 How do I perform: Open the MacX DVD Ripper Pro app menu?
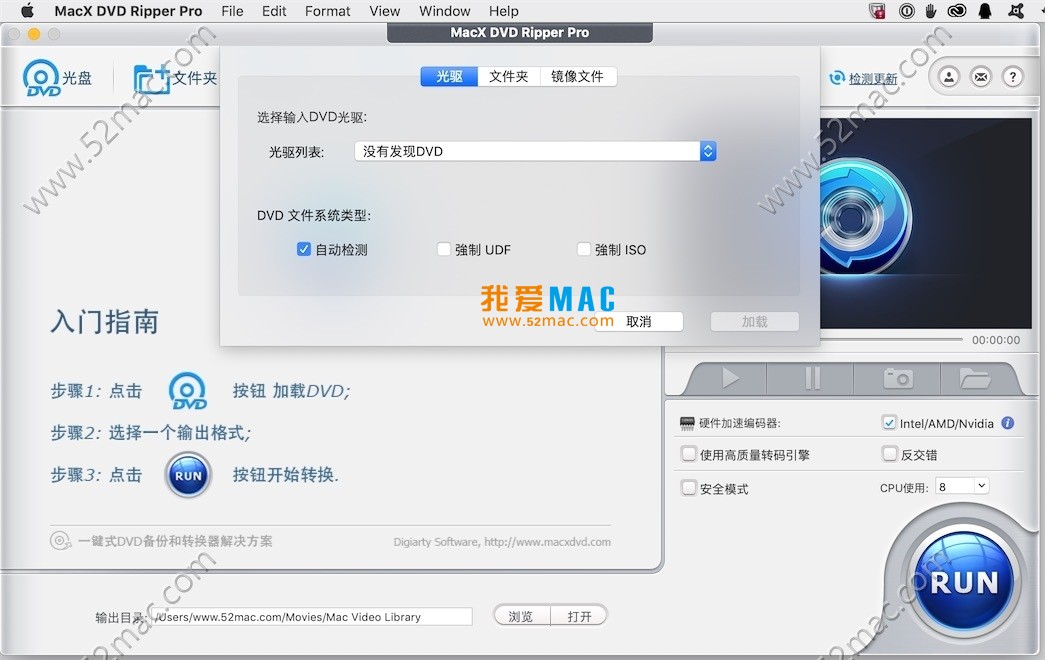pyautogui.click(x=128, y=11)
